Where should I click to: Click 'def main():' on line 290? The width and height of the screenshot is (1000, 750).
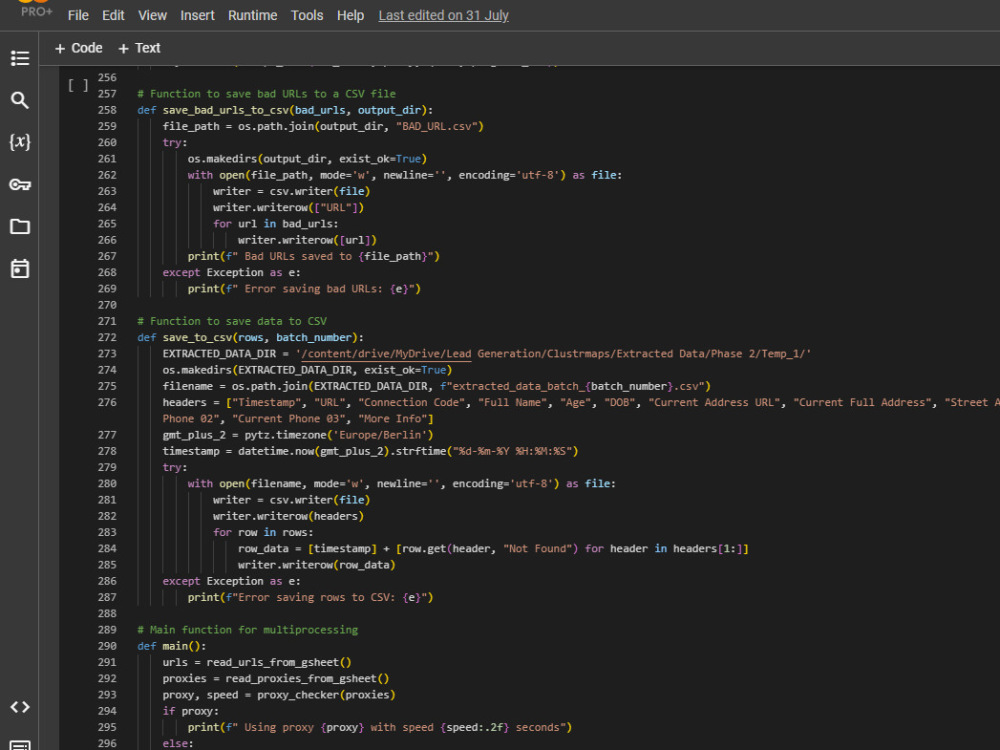tap(172, 646)
